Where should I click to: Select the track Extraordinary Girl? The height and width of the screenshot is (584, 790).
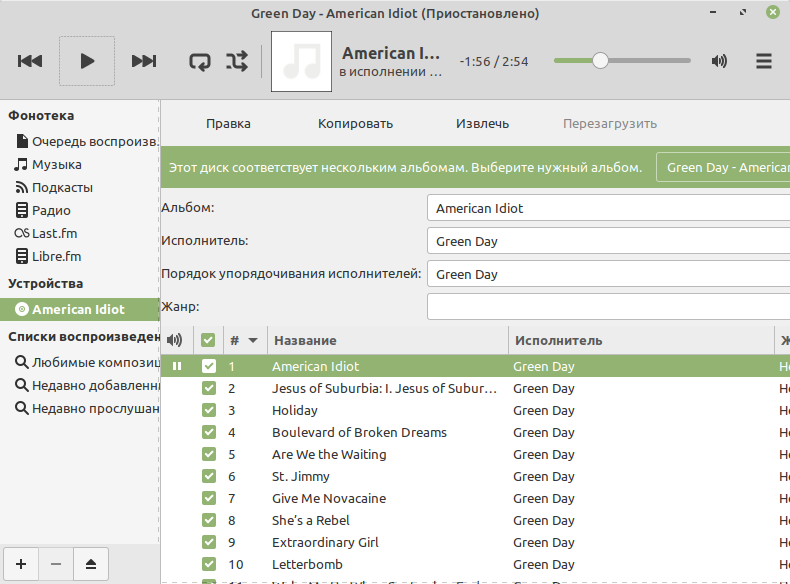(x=325, y=543)
